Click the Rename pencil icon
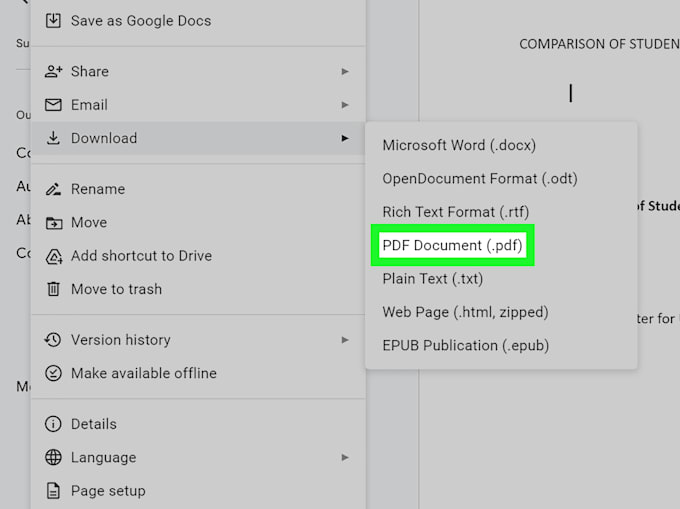680x509 pixels. [53, 189]
